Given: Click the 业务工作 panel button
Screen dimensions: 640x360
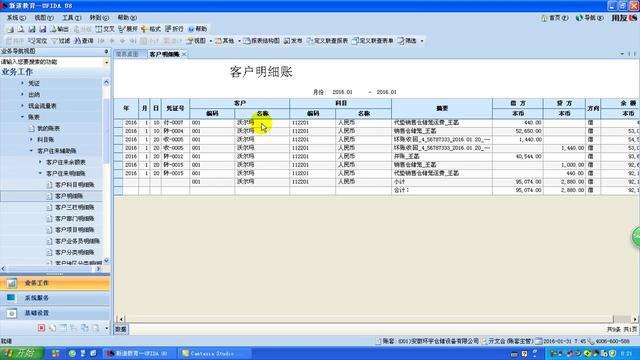Looking at the screenshot, I should 55,283.
